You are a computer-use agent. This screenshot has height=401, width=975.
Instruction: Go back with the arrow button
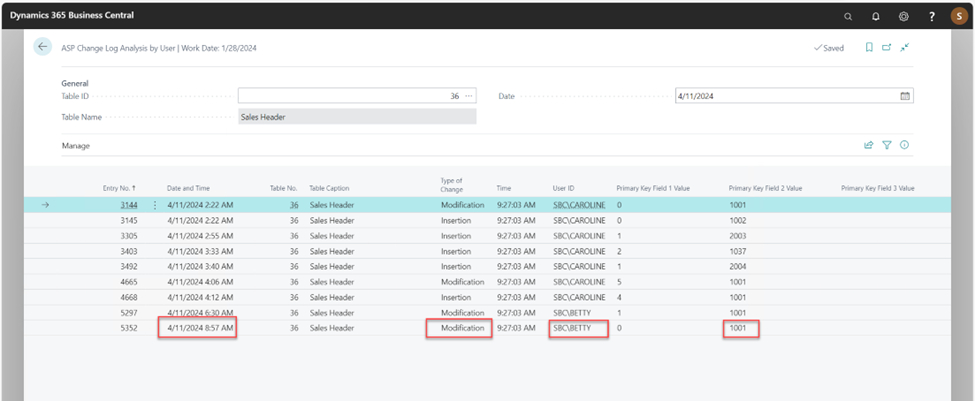(x=42, y=47)
